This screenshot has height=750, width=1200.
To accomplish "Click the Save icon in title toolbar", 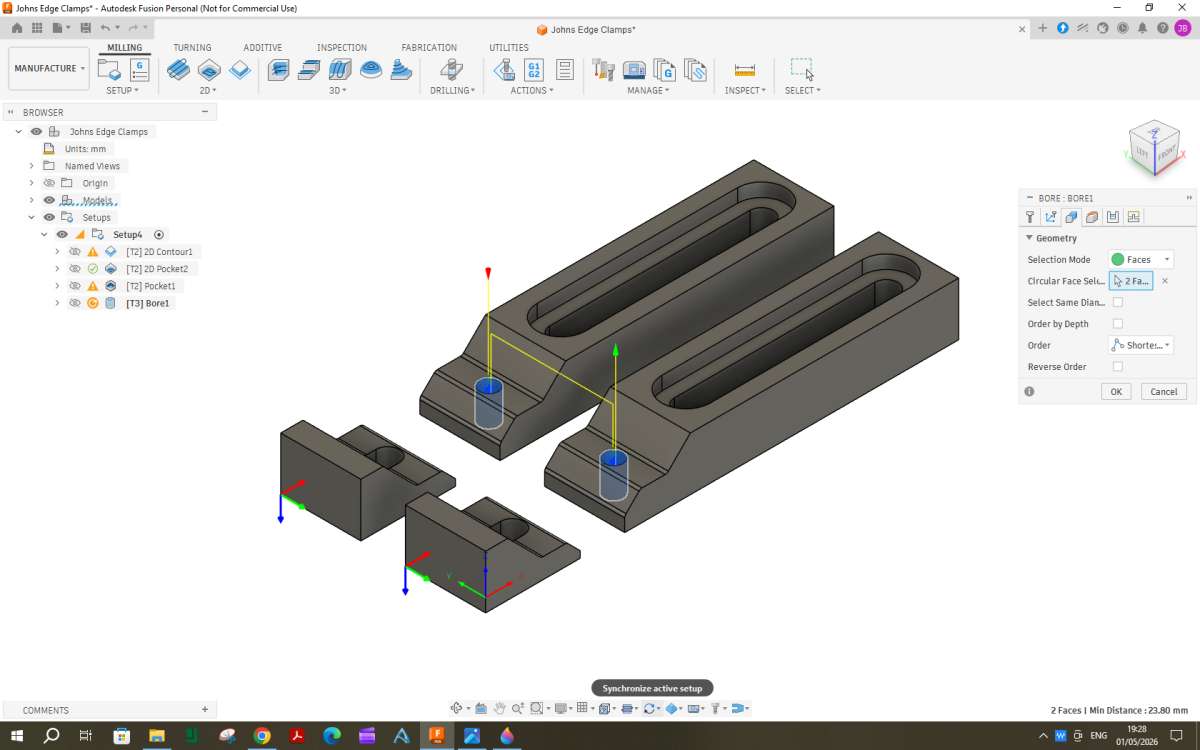I will [85, 28].
